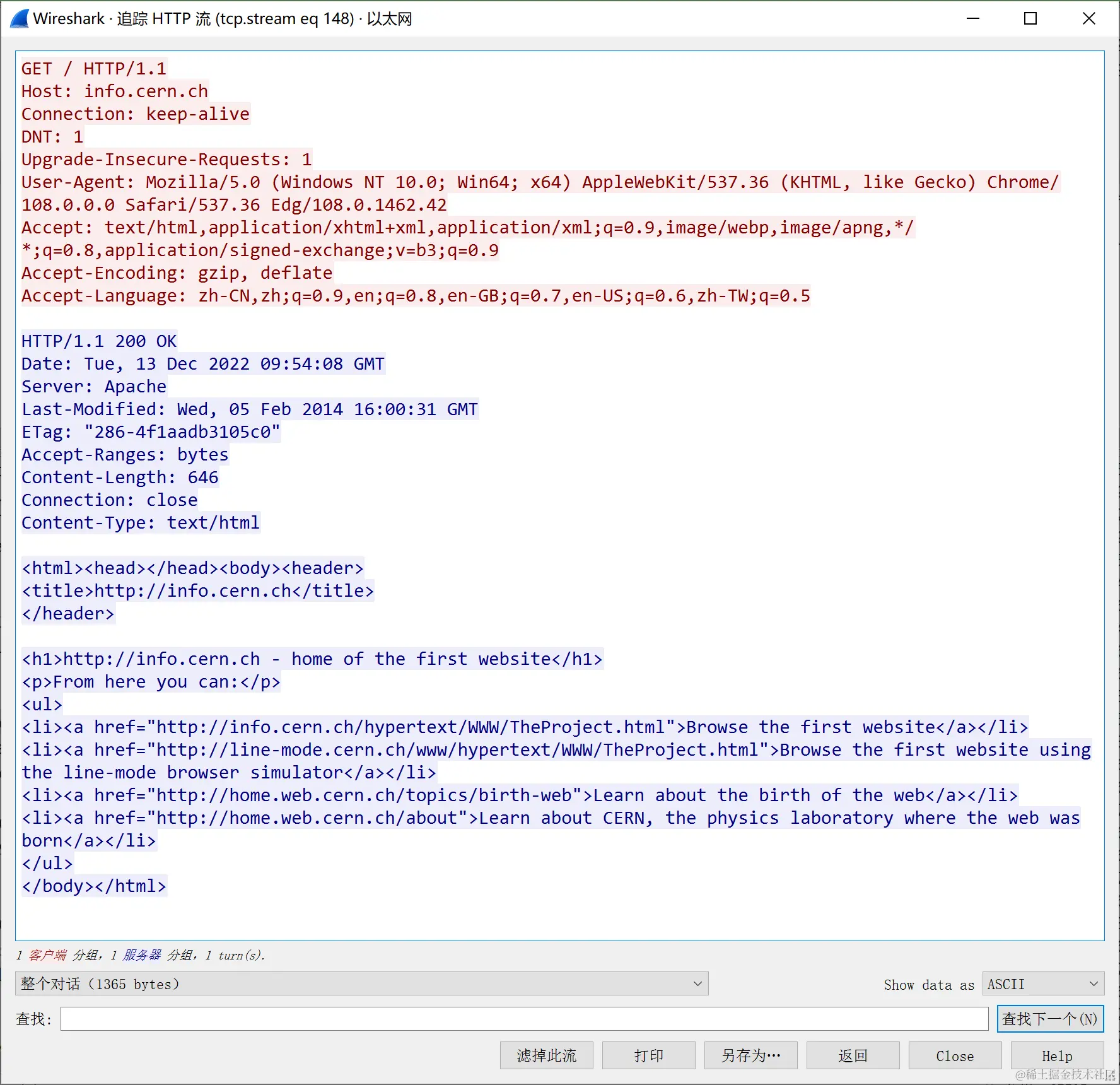Click the HTTP/1.1 200 OK response line
This screenshot has width=1120, height=1085.
coord(98,341)
